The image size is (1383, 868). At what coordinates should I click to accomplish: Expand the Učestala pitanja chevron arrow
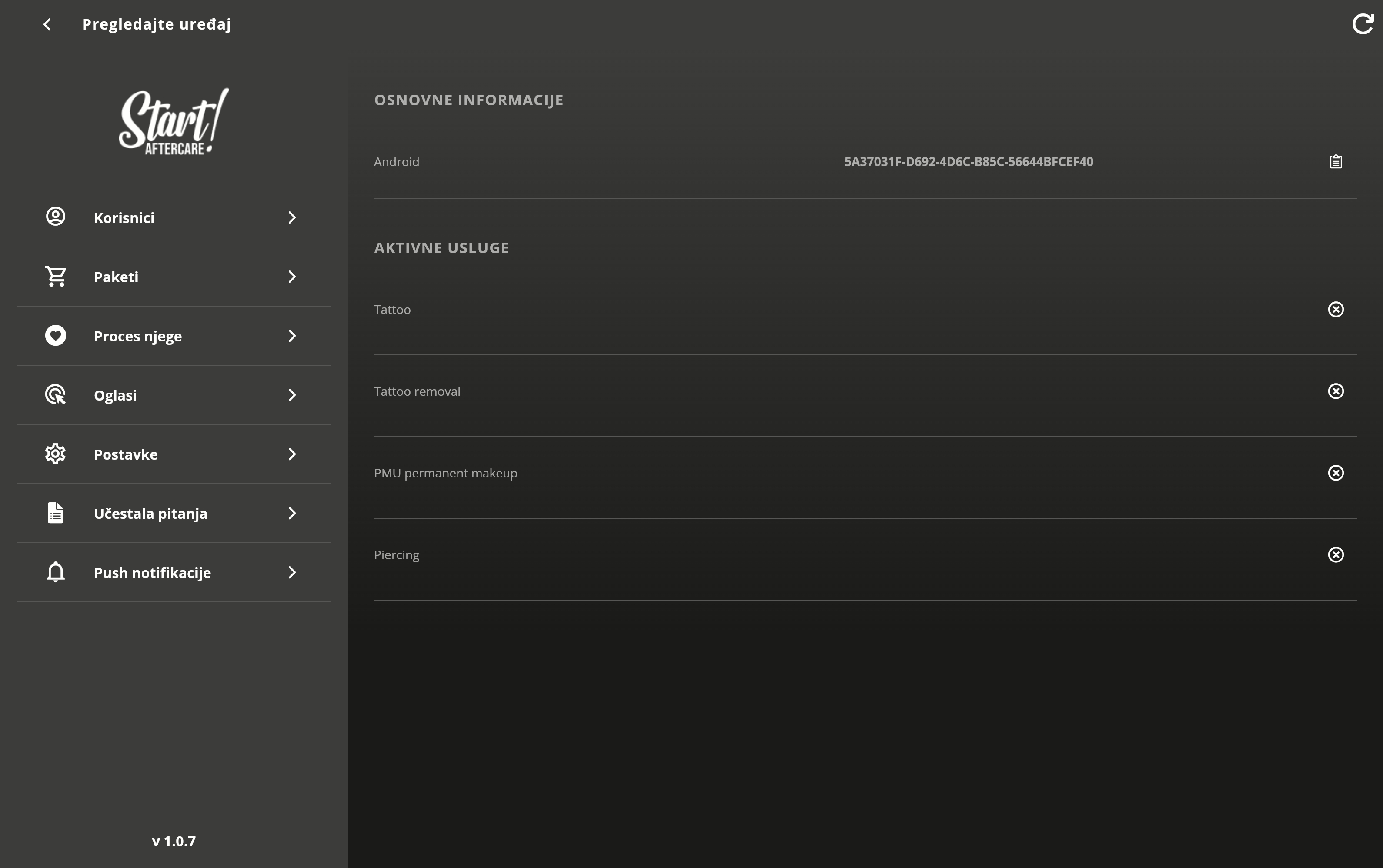tap(292, 513)
